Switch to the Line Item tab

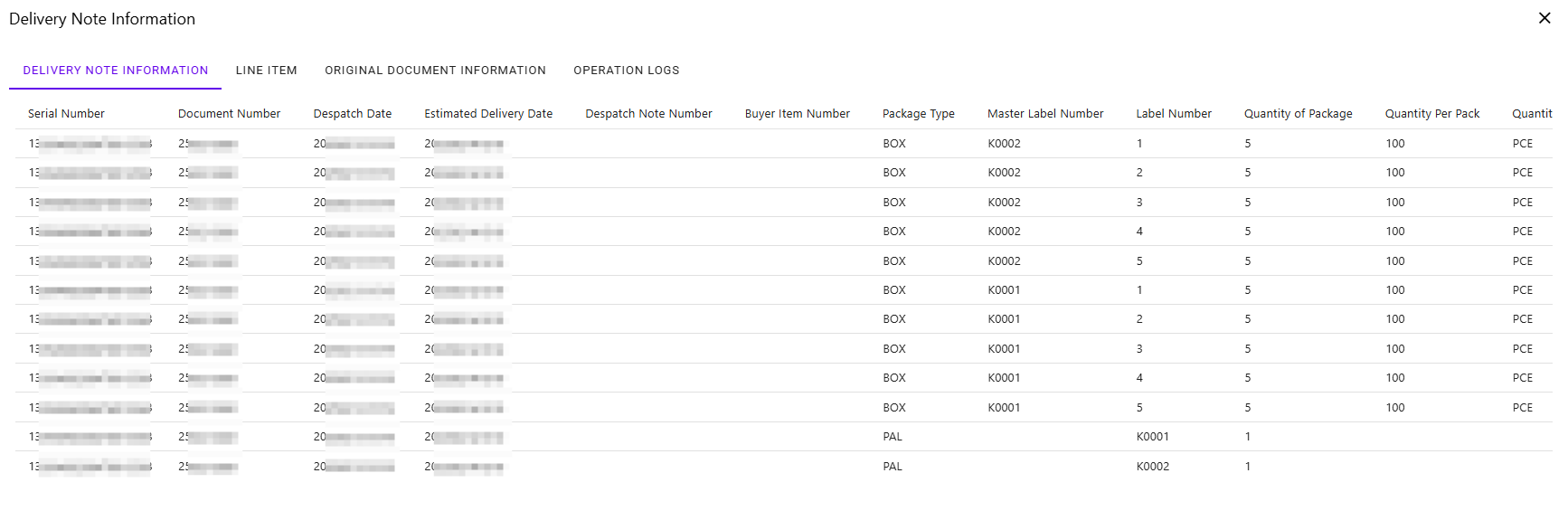[x=266, y=71]
